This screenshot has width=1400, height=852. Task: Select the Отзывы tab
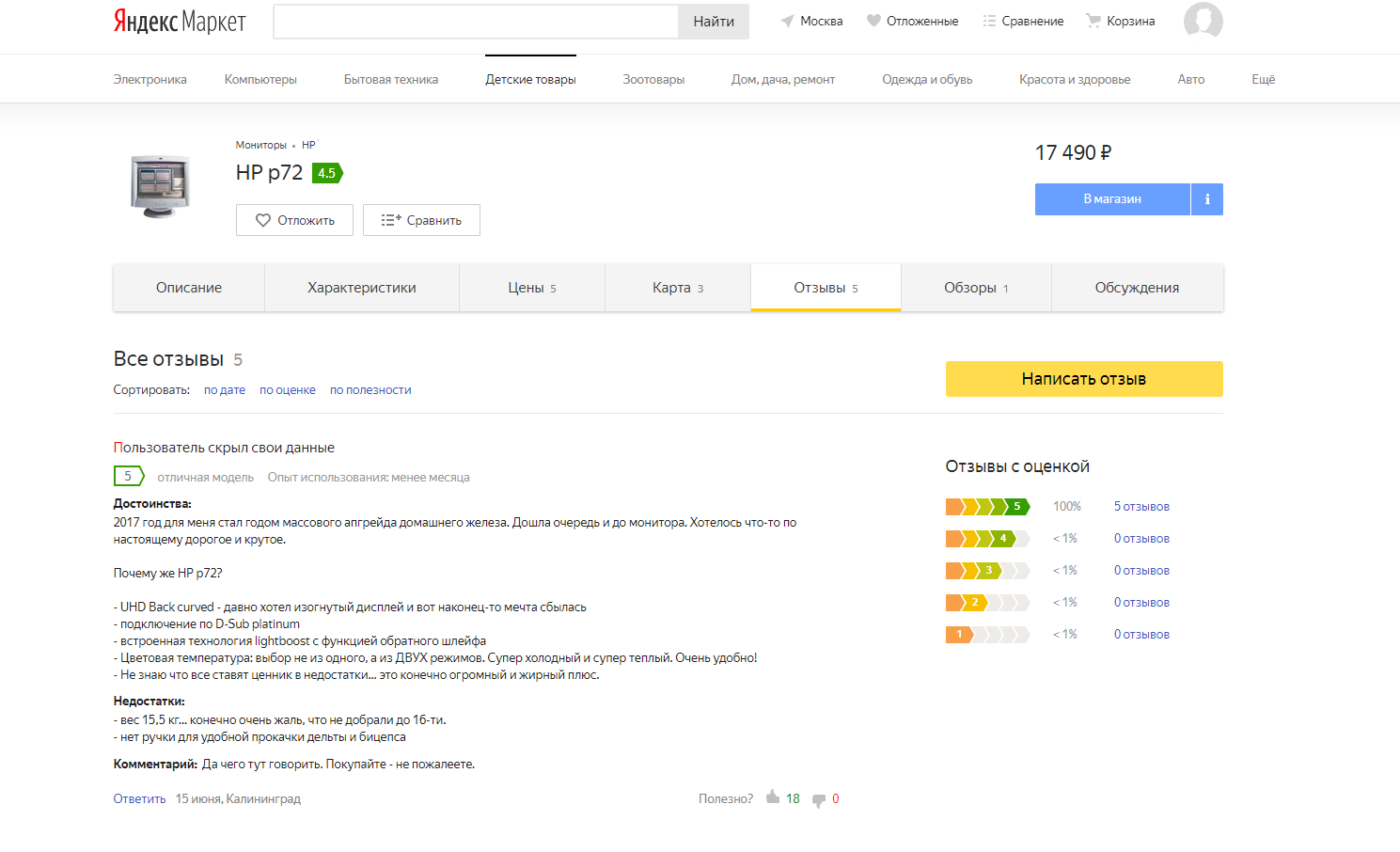826,288
